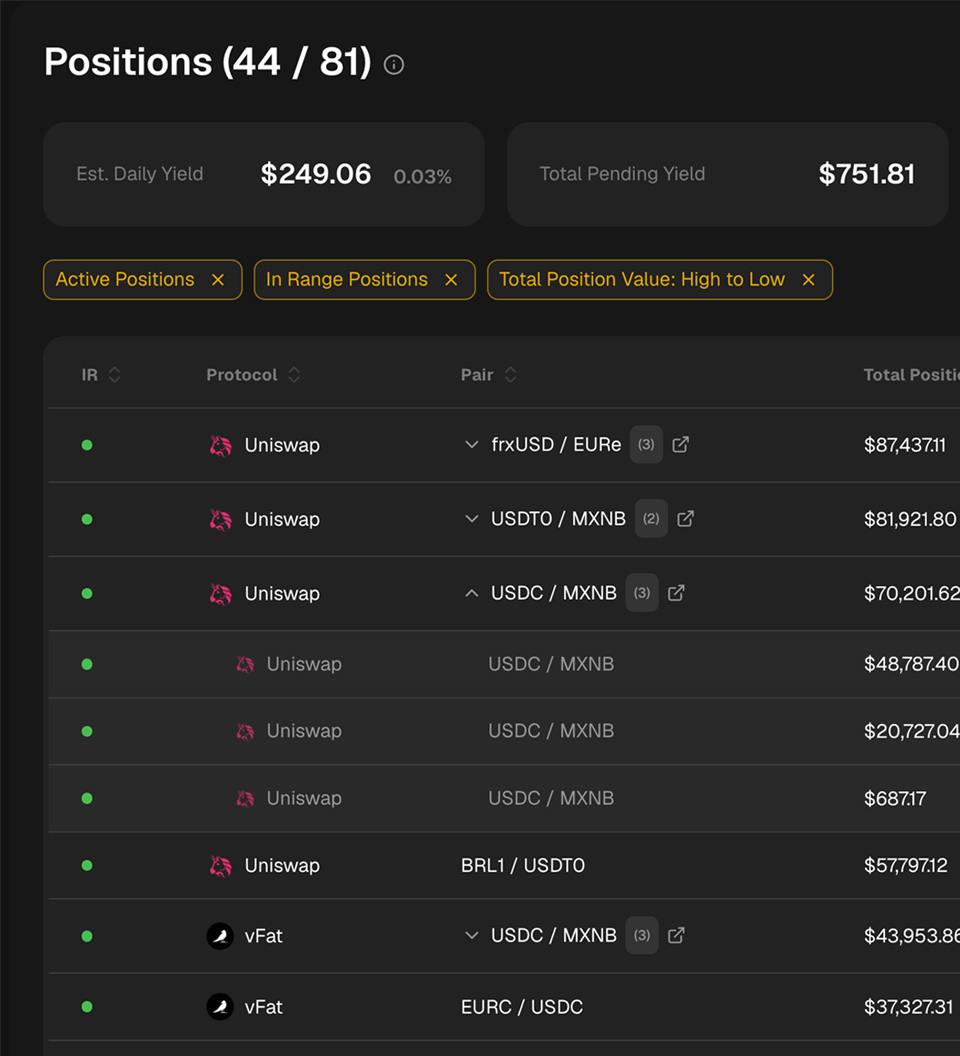Click the frxUSD / EURe pair name

(556, 444)
